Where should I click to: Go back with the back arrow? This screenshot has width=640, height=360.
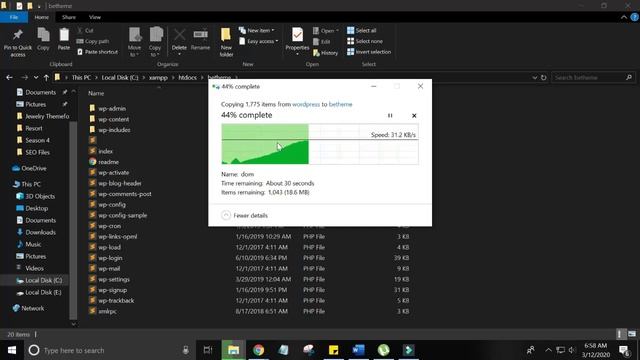[9, 78]
